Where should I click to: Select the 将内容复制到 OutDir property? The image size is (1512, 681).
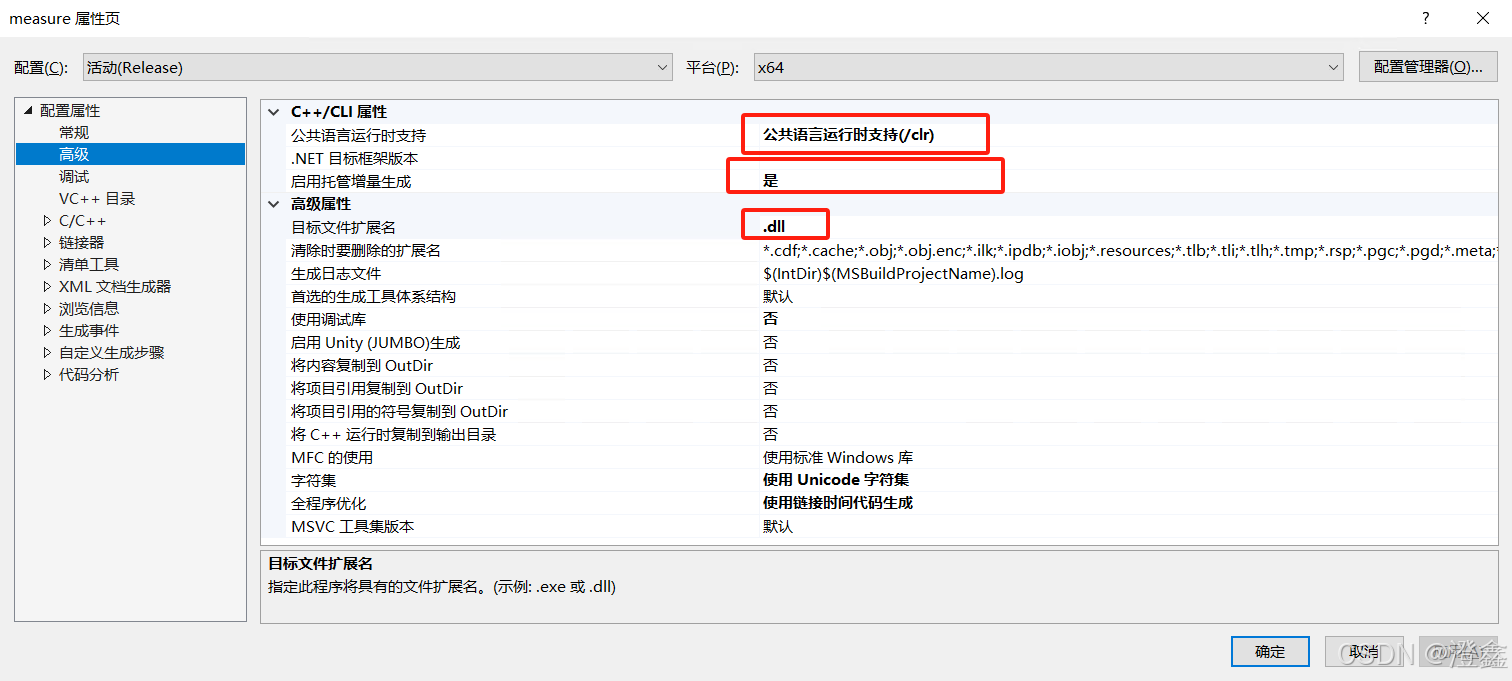click(x=362, y=365)
